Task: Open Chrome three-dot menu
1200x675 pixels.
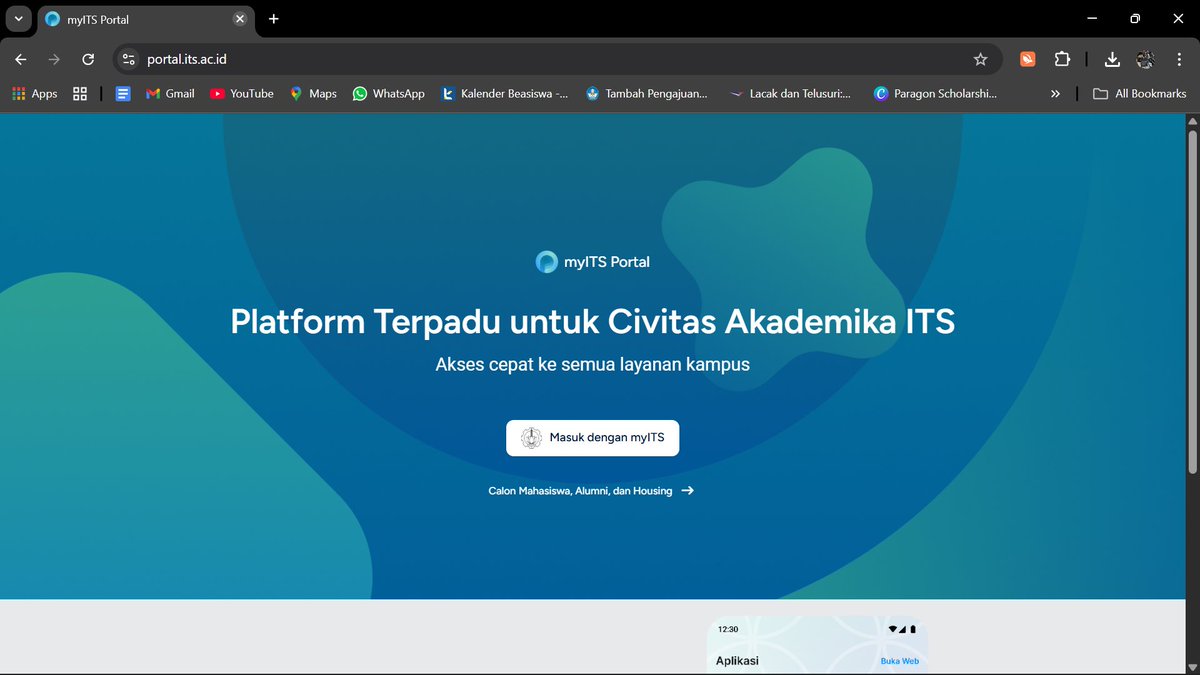Action: pyautogui.click(x=1179, y=59)
